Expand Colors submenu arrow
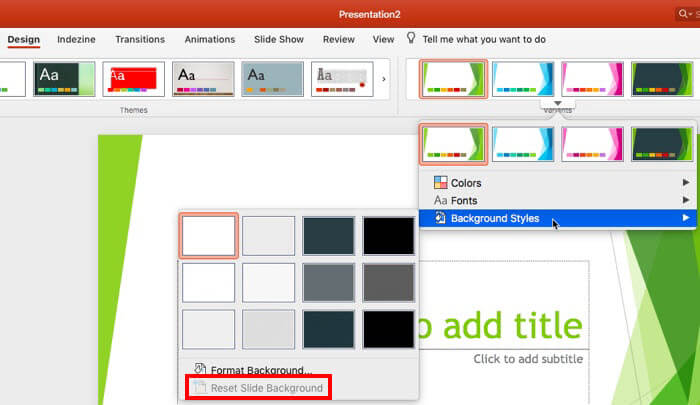The image size is (700, 405). [685, 182]
